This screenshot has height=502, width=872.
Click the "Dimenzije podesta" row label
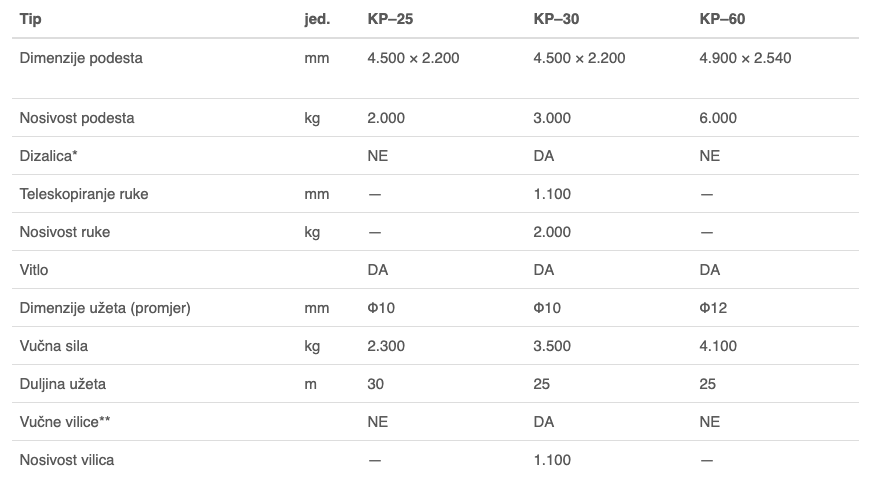(81, 58)
